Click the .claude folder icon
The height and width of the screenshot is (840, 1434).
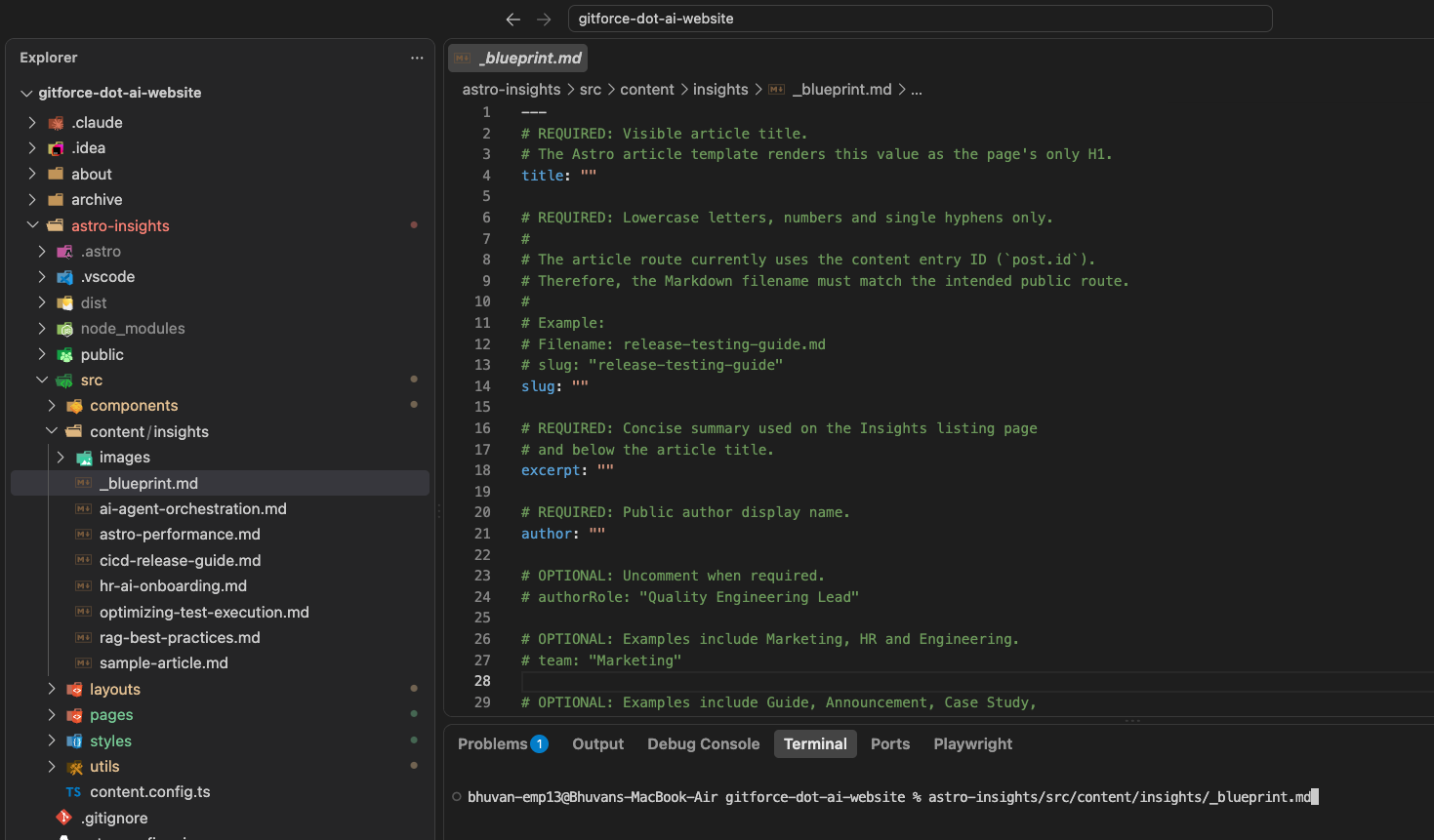coord(57,123)
